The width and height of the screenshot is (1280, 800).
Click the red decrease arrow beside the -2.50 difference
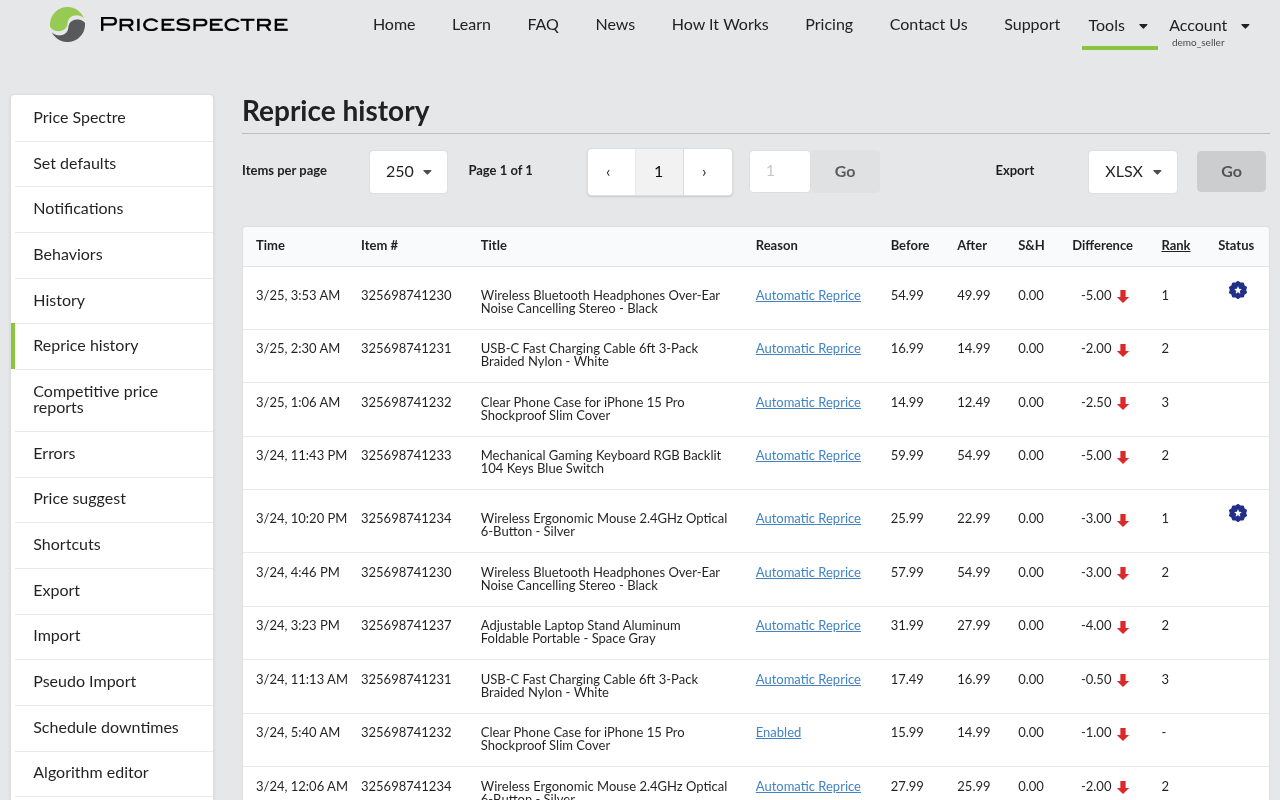click(1124, 402)
